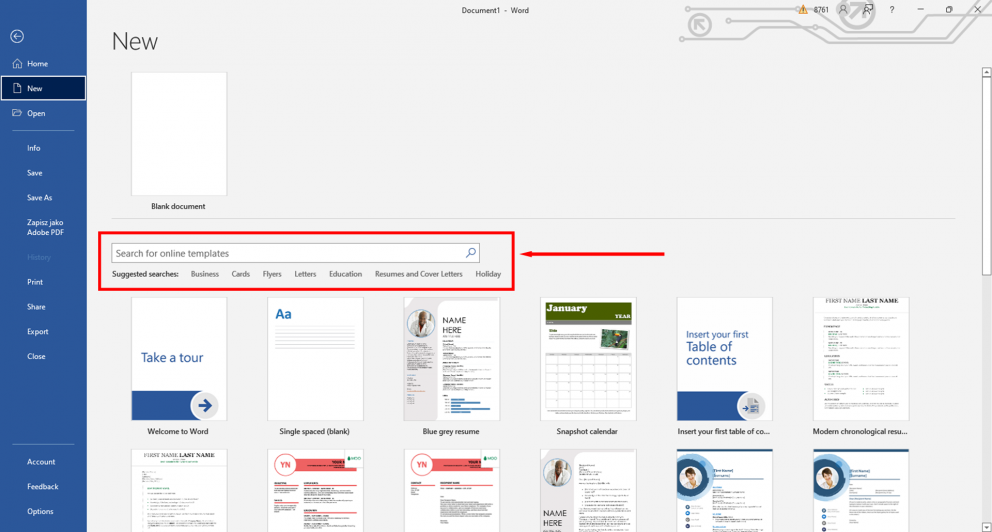The image size is (992, 532).
Task: Select the Holiday suggested search
Action: click(488, 274)
